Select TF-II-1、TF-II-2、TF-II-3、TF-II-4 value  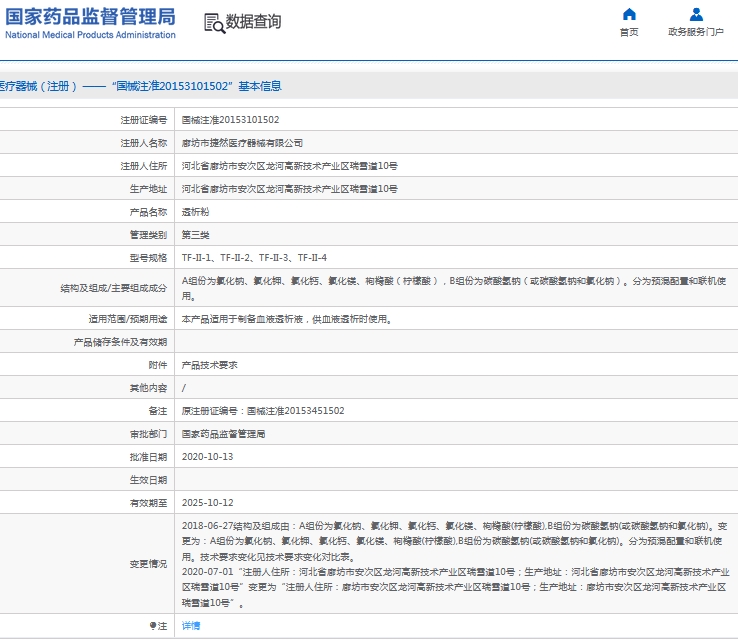tap(254, 258)
